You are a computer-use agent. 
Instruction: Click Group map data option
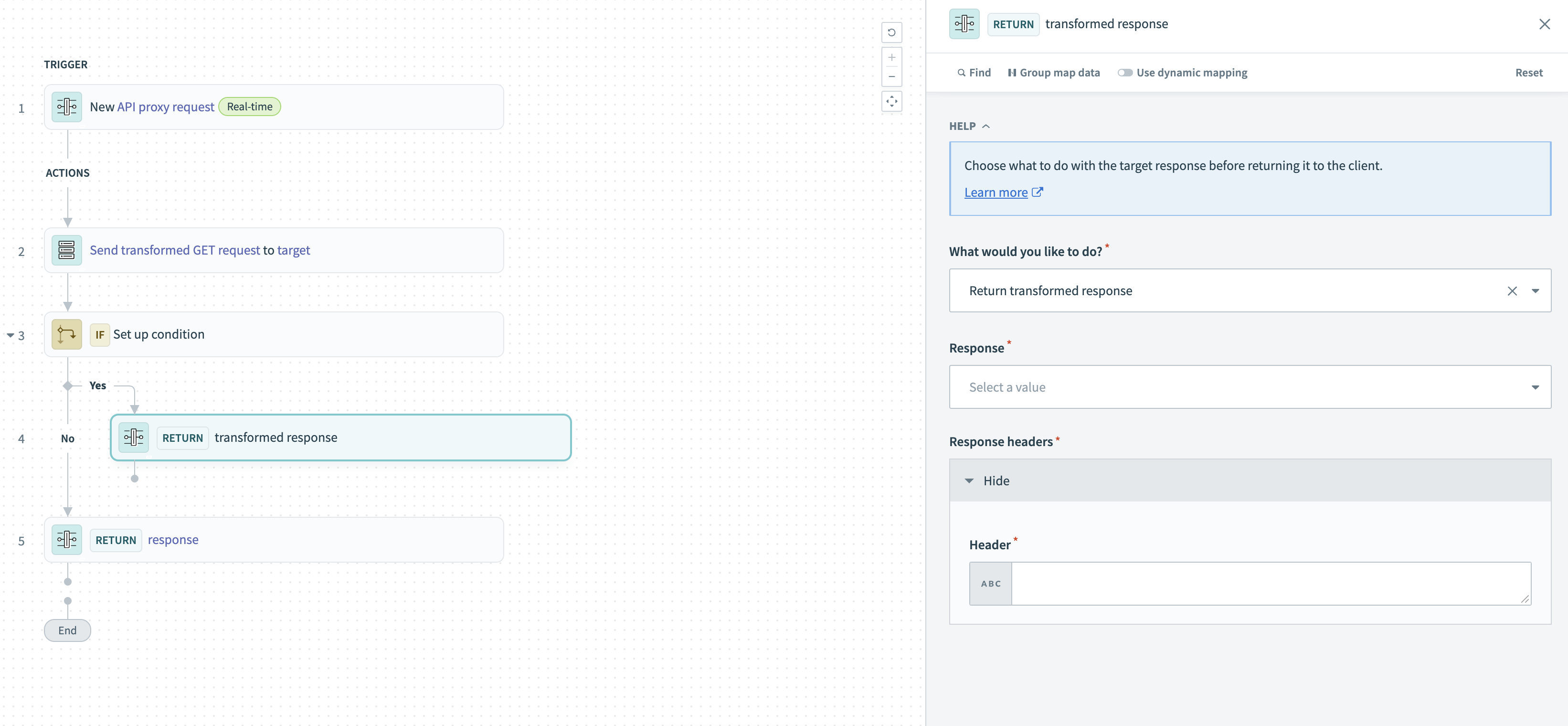[x=1054, y=73]
